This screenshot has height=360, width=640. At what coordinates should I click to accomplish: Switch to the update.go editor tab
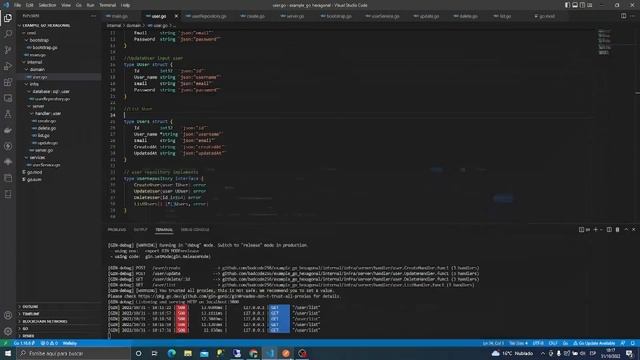(x=429, y=16)
